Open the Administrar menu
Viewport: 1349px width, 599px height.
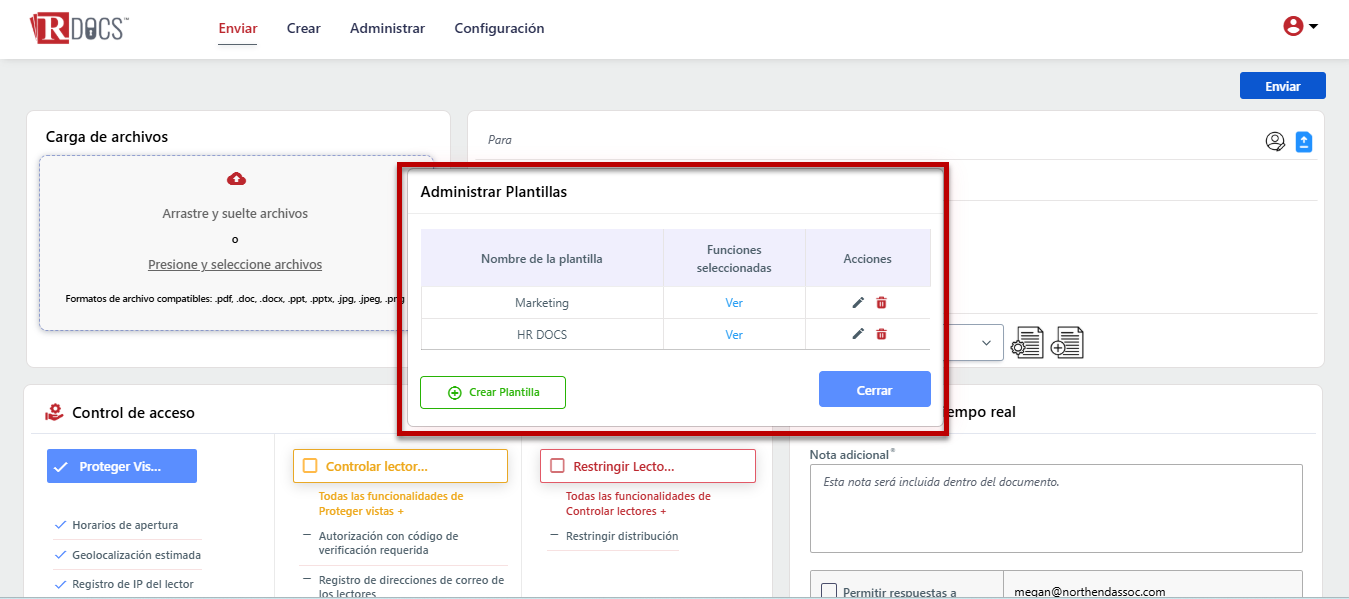pos(387,28)
